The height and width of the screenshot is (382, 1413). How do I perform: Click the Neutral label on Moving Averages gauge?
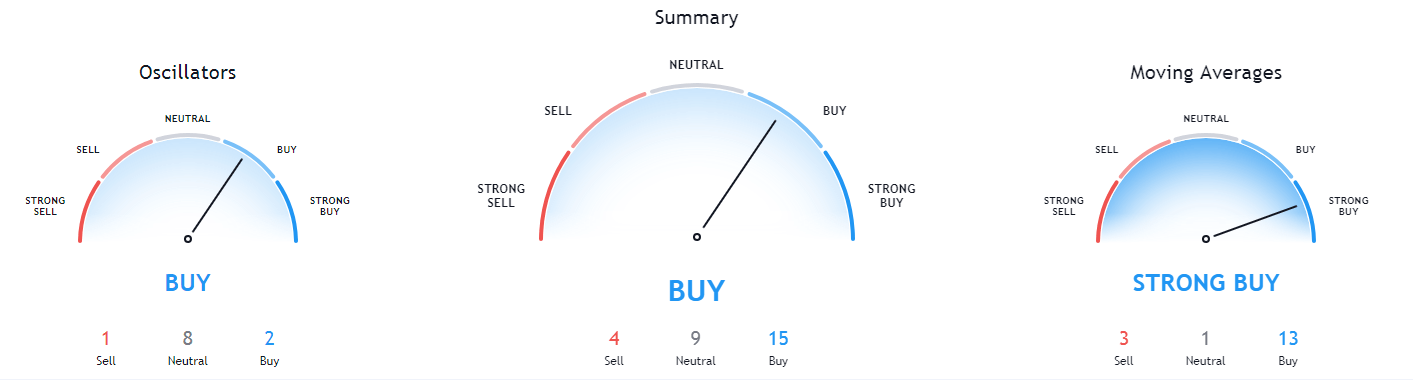pos(1206,119)
